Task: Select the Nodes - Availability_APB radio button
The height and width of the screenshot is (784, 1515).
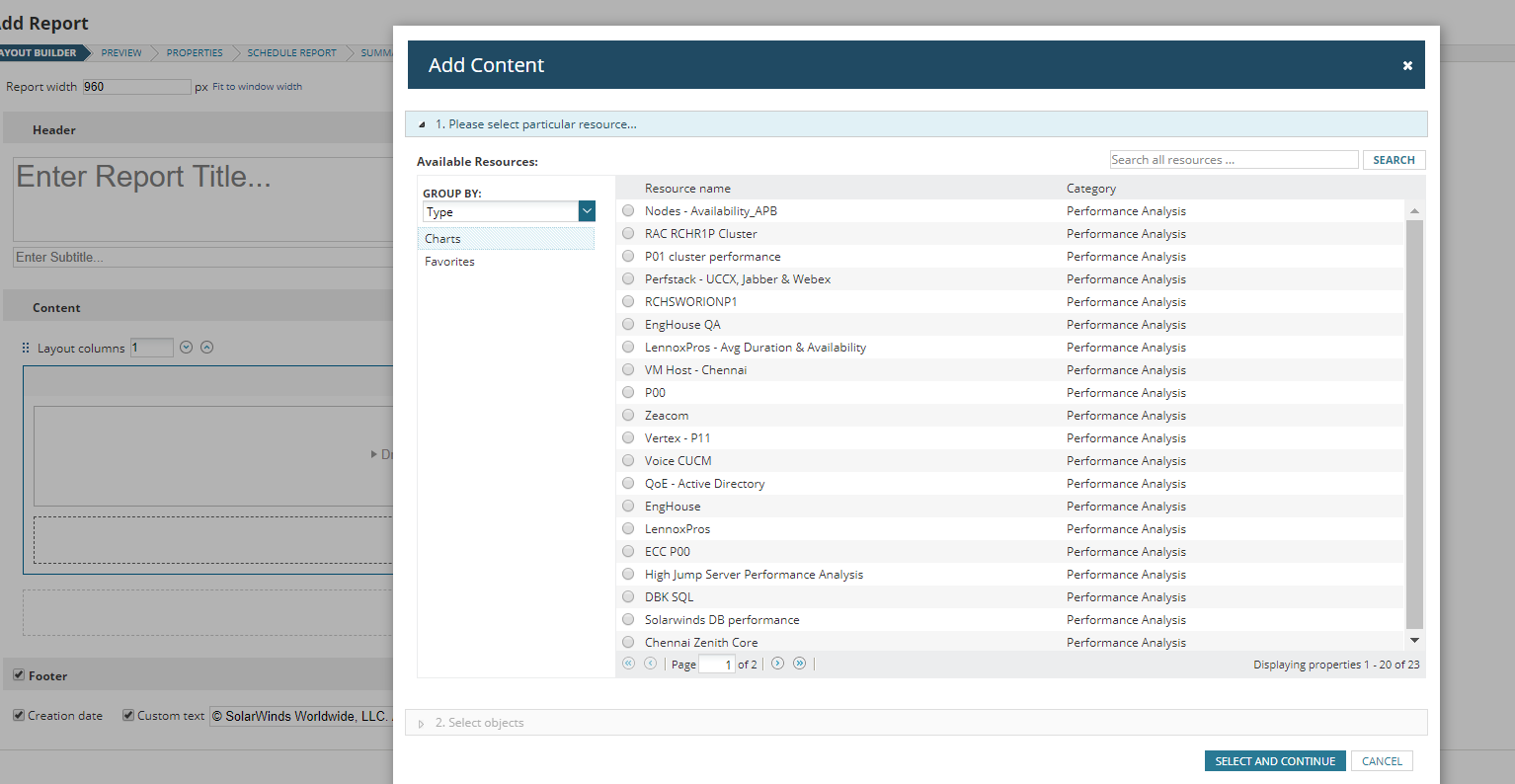Action: pos(628,210)
